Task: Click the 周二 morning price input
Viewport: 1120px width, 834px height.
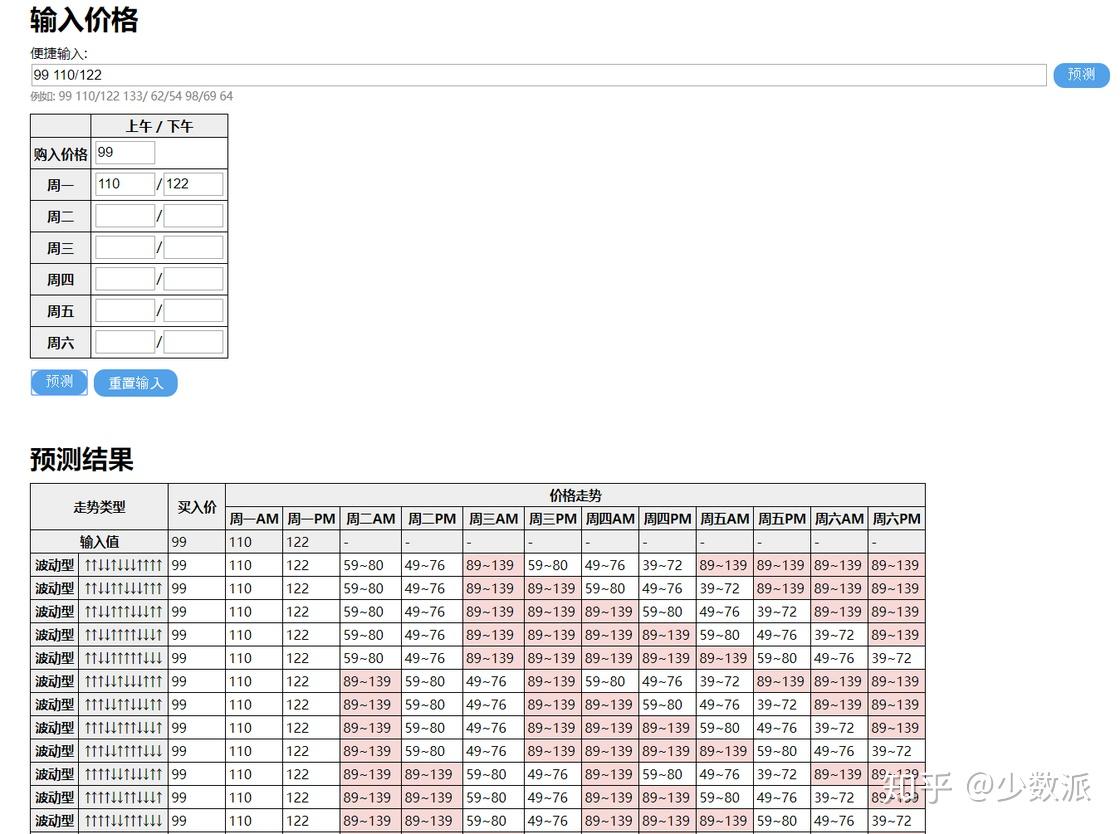Action: (125, 216)
